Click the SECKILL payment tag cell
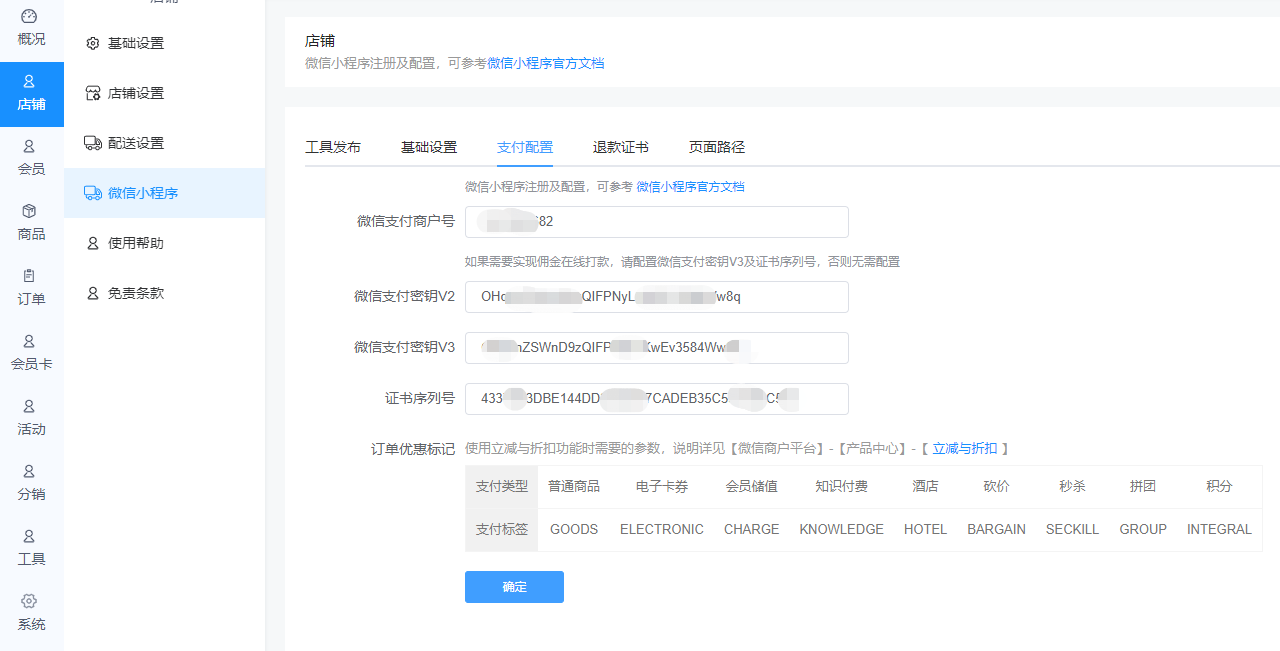Viewport: 1280px width, 651px height. [x=1072, y=529]
